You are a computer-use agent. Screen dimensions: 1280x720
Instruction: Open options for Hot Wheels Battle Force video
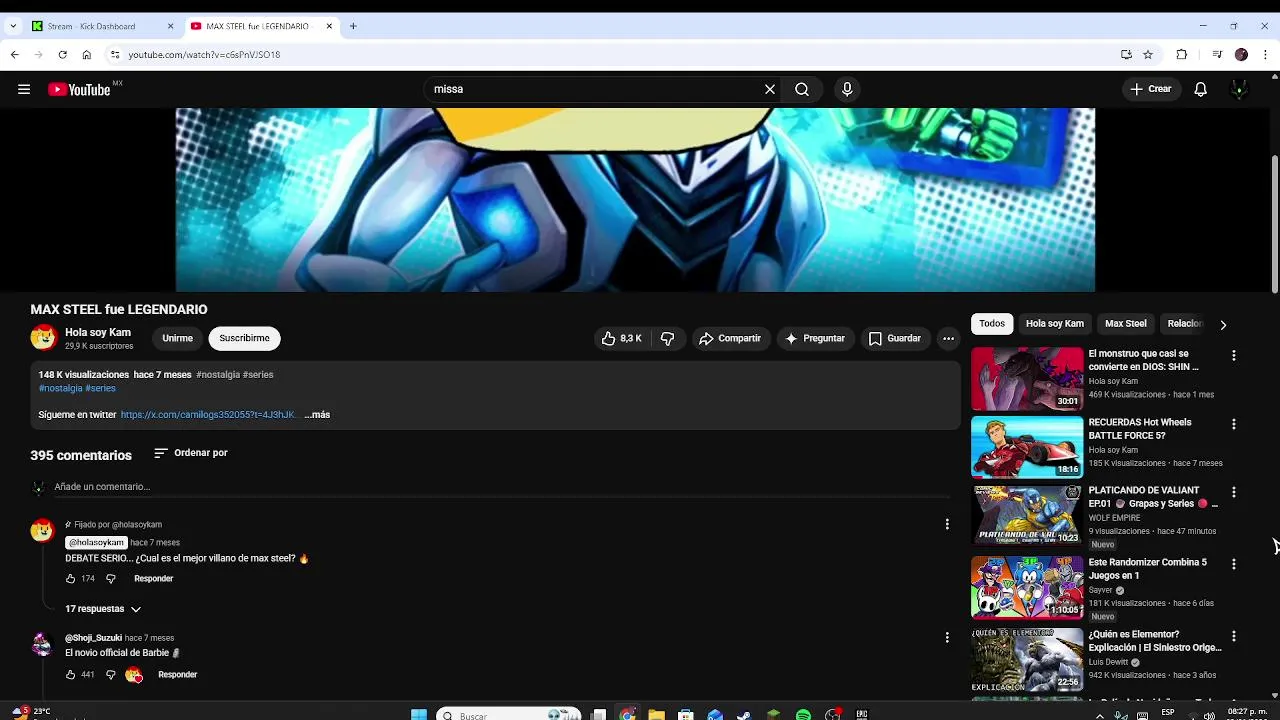coord(1233,424)
